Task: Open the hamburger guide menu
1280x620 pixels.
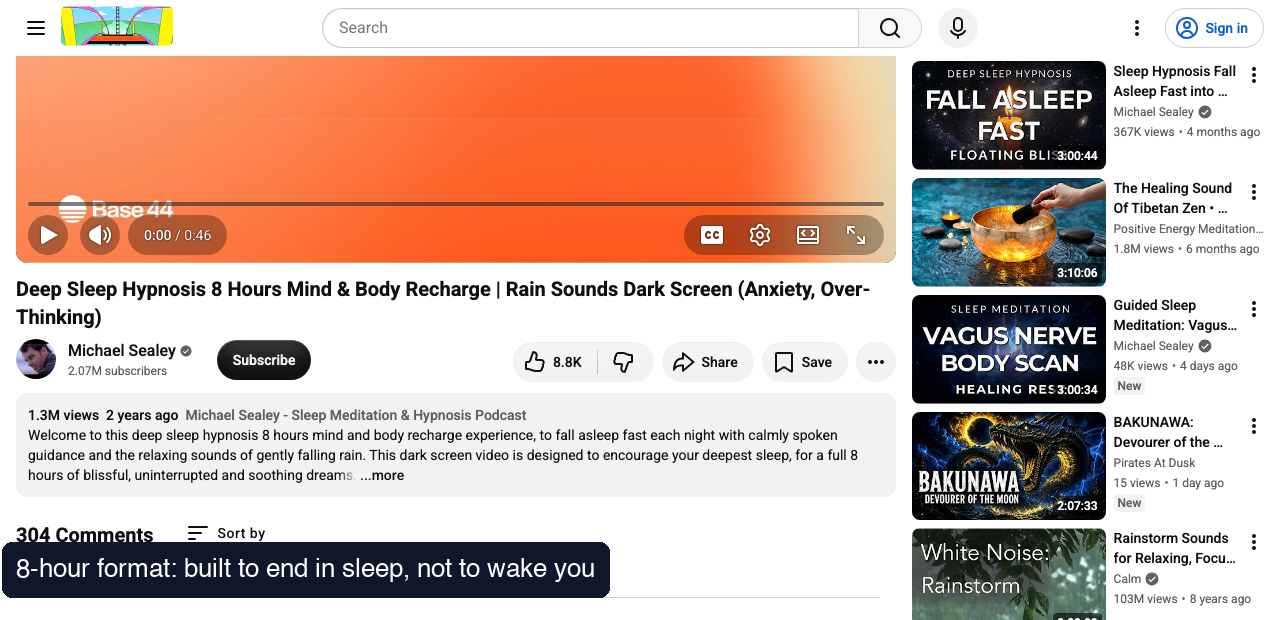Action: coord(36,28)
